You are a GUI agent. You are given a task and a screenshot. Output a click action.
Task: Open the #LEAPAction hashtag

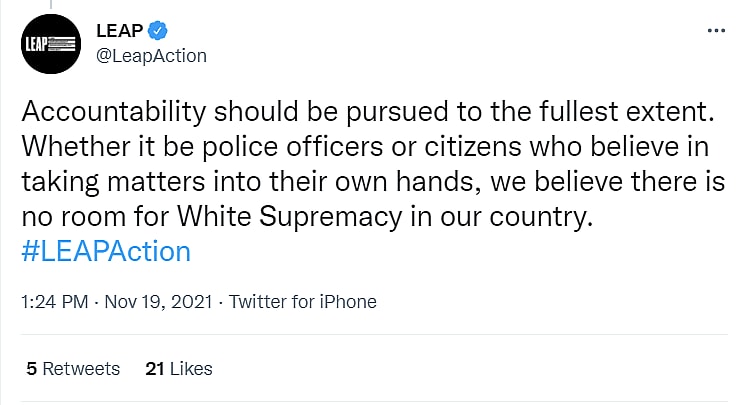[105, 250]
